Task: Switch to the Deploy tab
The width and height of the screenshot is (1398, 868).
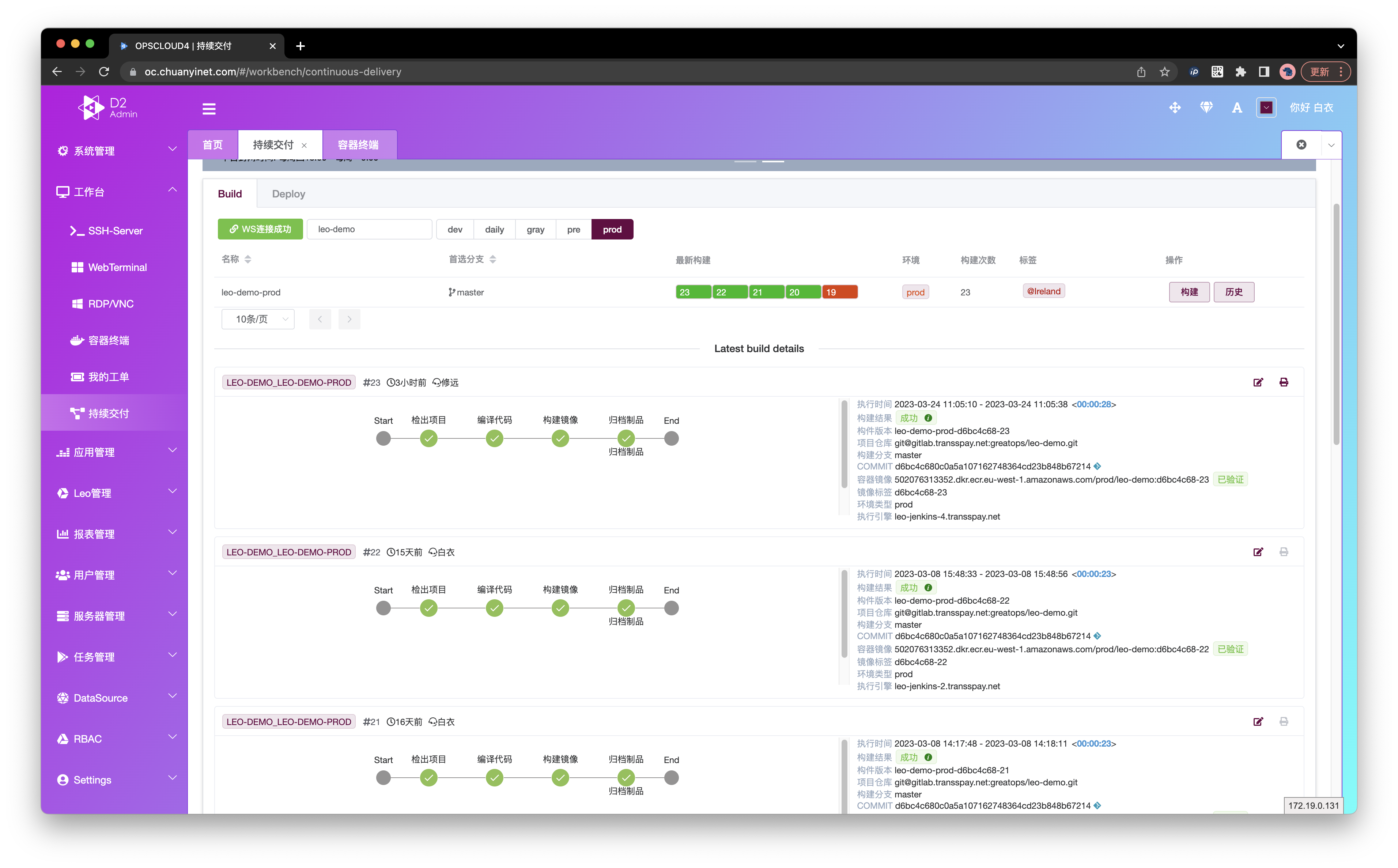Action: [288, 194]
